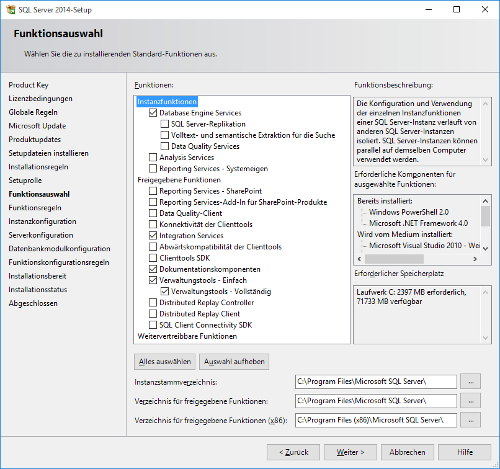Viewport: 500px width, 469px height.
Task: Check Reporting Services - SharePoint checkbox
Action: pyautogui.click(x=153, y=191)
